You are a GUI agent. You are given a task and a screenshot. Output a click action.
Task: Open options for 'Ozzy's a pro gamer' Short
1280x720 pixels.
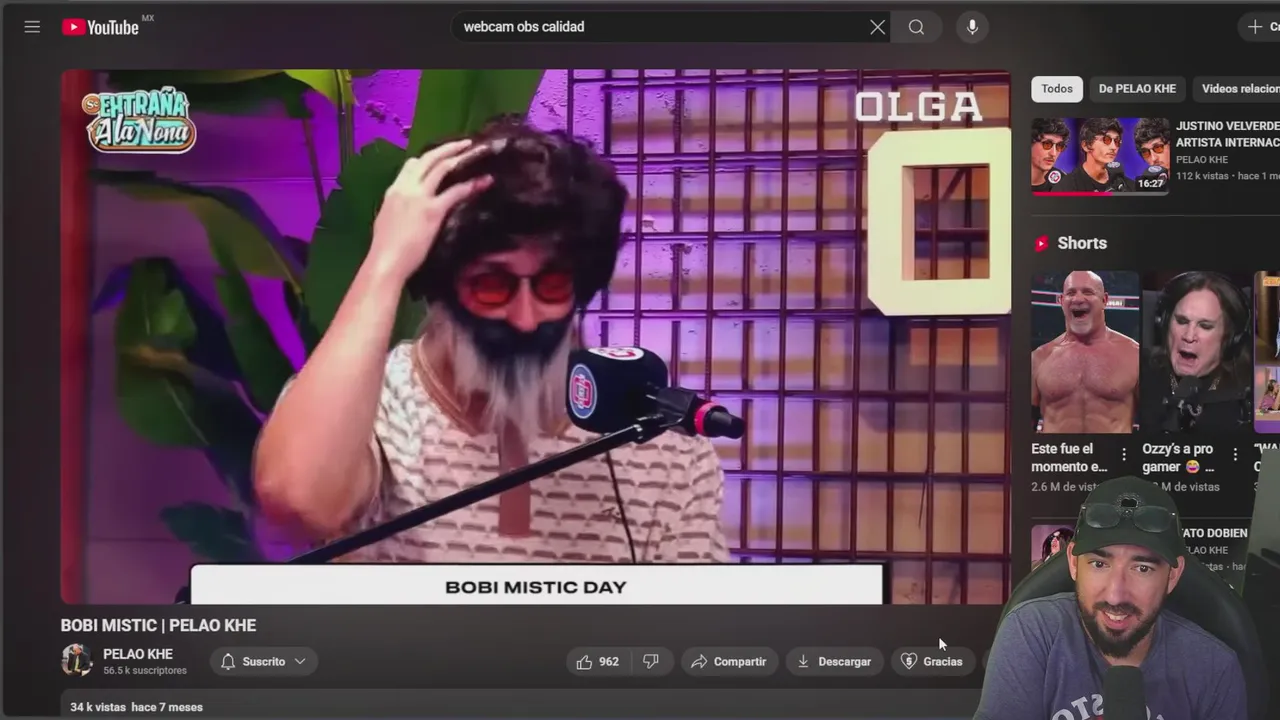[1235, 454]
